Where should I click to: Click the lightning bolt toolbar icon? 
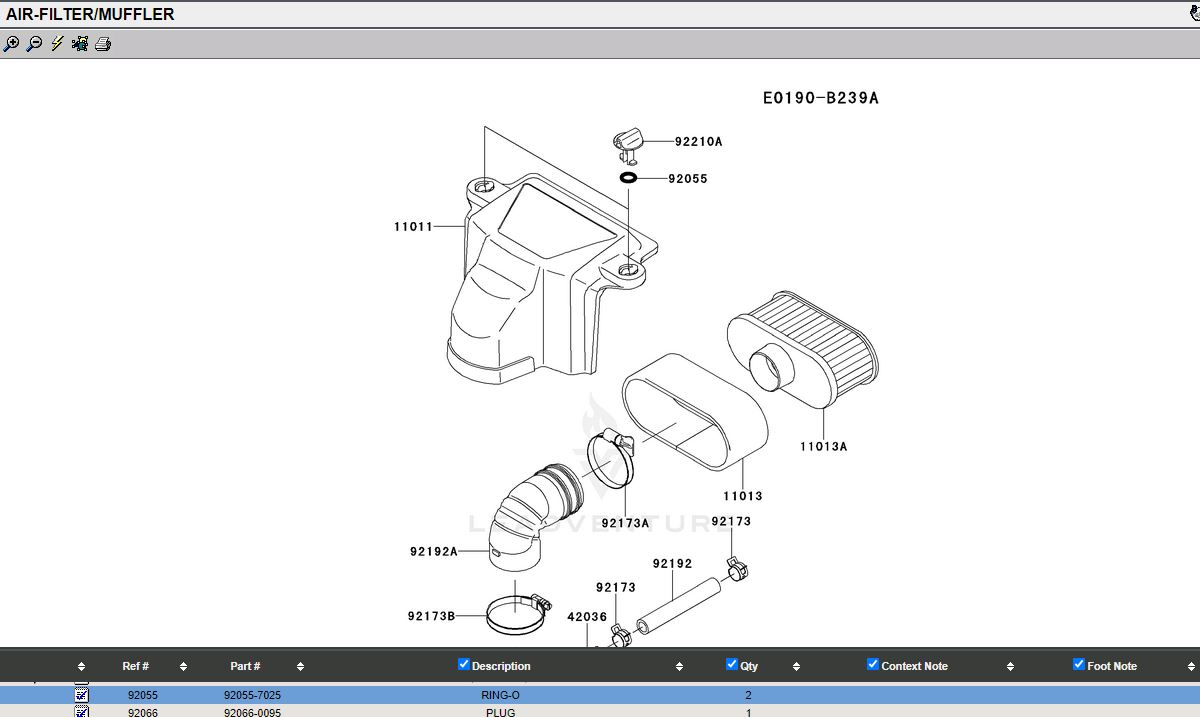[x=57, y=44]
